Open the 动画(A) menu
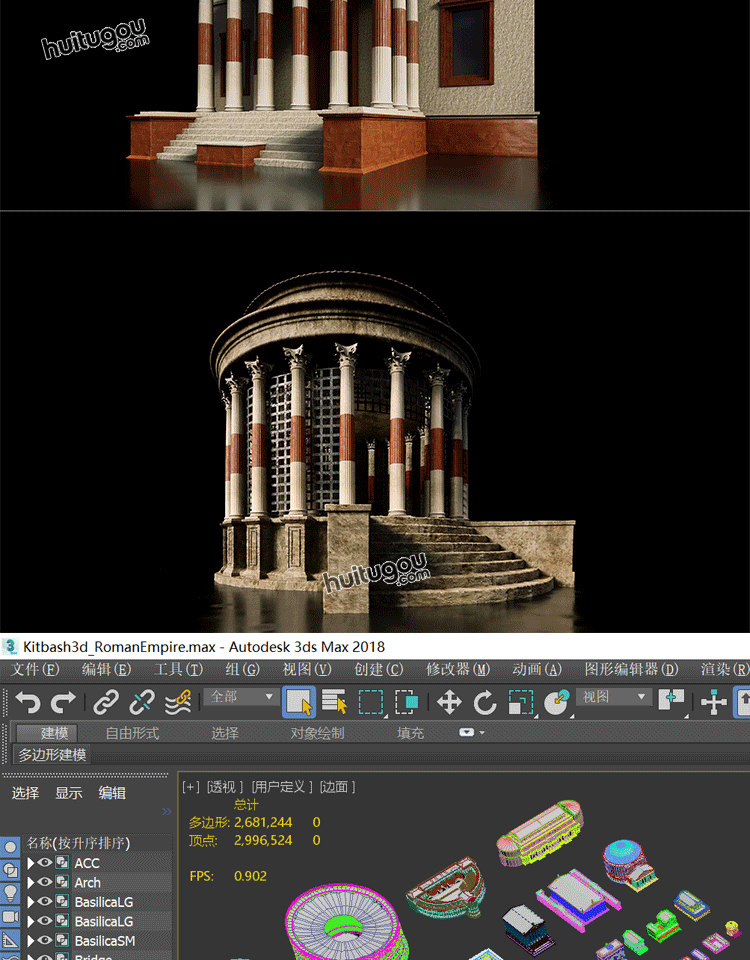The height and width of the screenshot is (960, 750). pos(536,669)
